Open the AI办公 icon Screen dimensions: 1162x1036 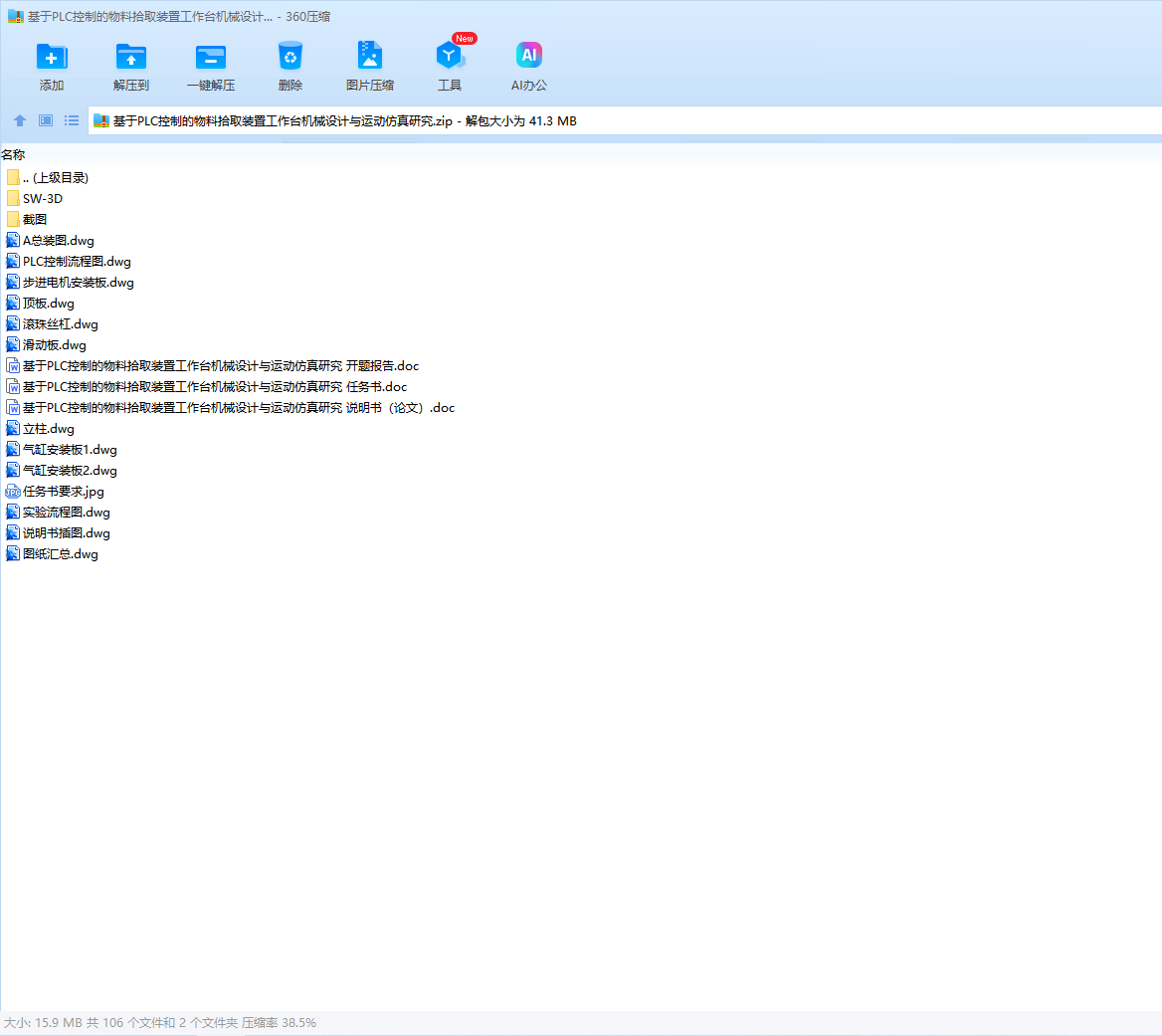coord(529,55)
